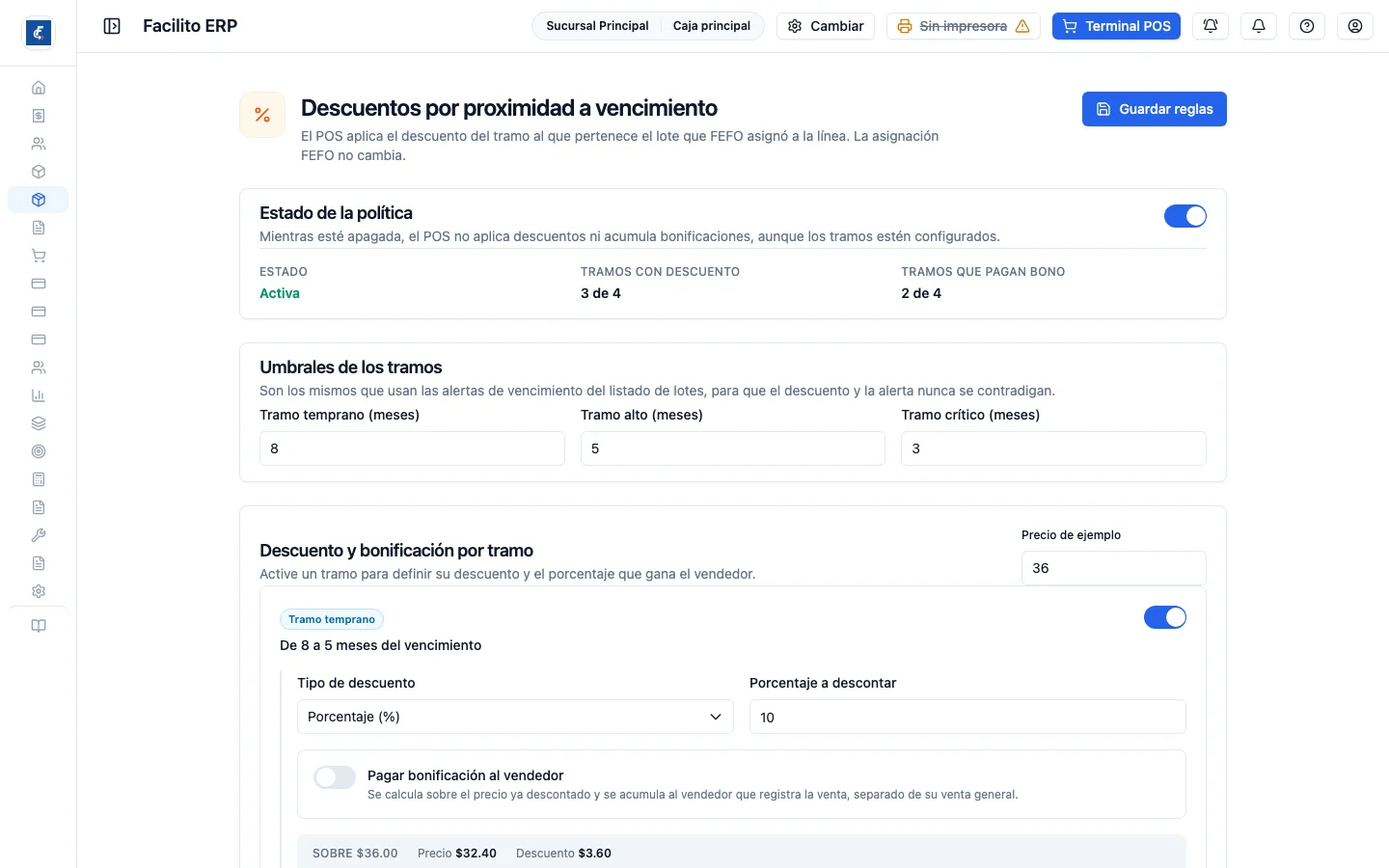Screen dimensions: 1389x868
Task: Click the '3 de 4' tramos con descuento value
Action: (601, 293)
